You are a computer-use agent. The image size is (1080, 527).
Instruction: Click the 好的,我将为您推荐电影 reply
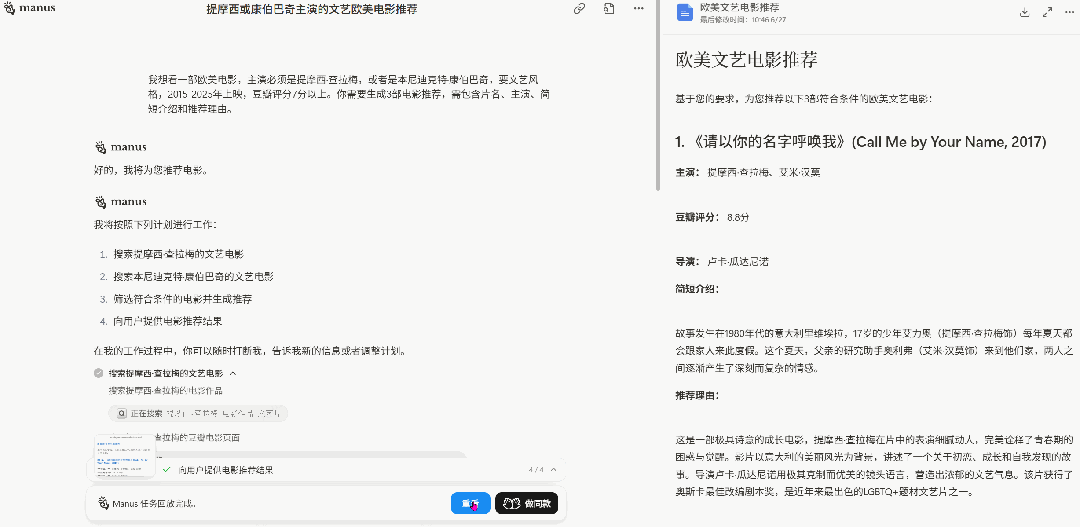pyautogui.click(x=150, y=169)
